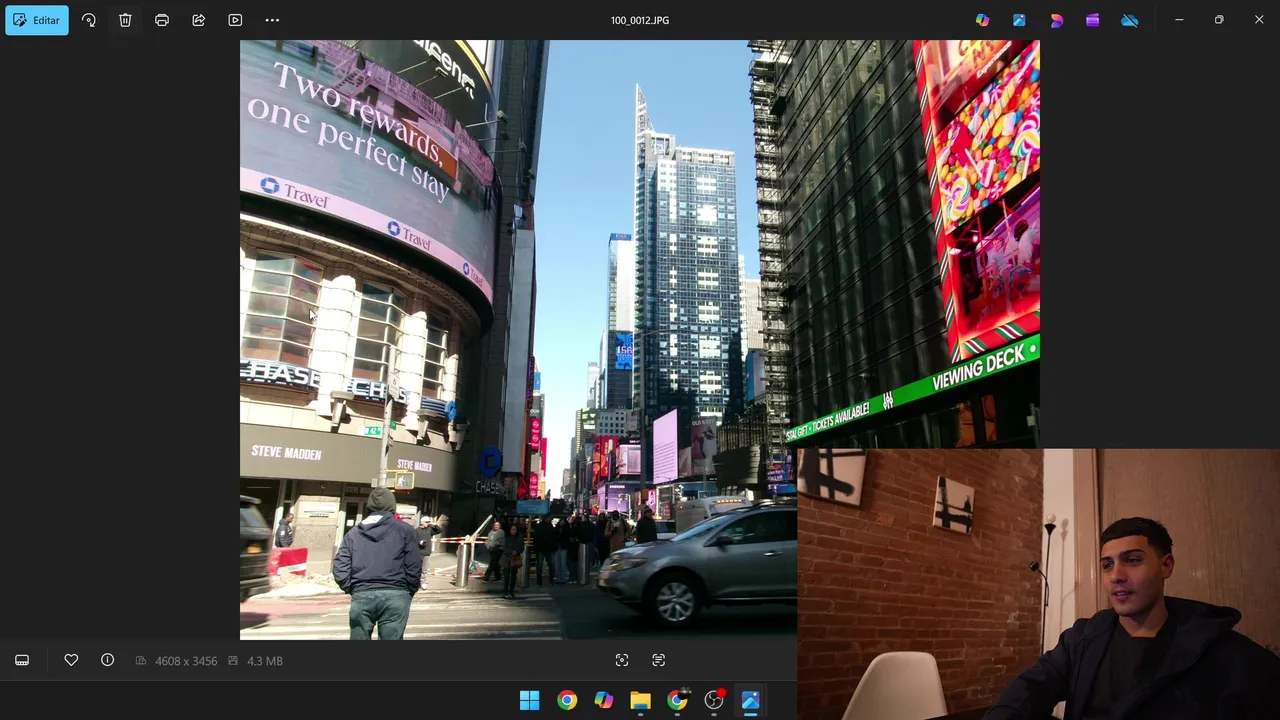Mark photo as favorite with the heart icon
The image size is (1280, 720).
[x=71, y=660]
